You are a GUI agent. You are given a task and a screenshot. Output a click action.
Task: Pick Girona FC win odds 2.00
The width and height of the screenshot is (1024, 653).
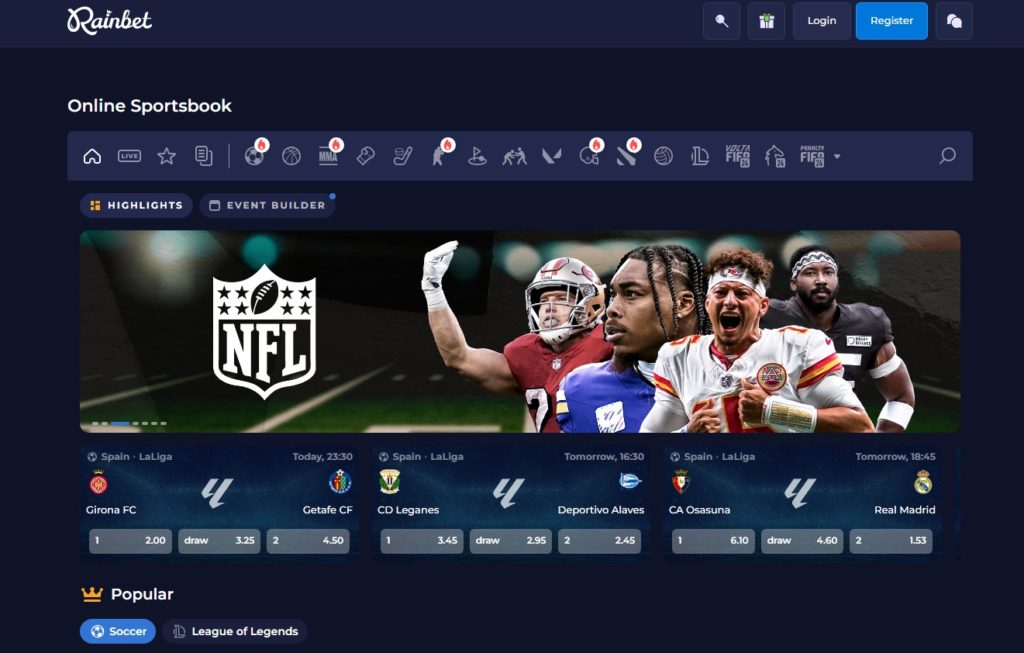130,541
